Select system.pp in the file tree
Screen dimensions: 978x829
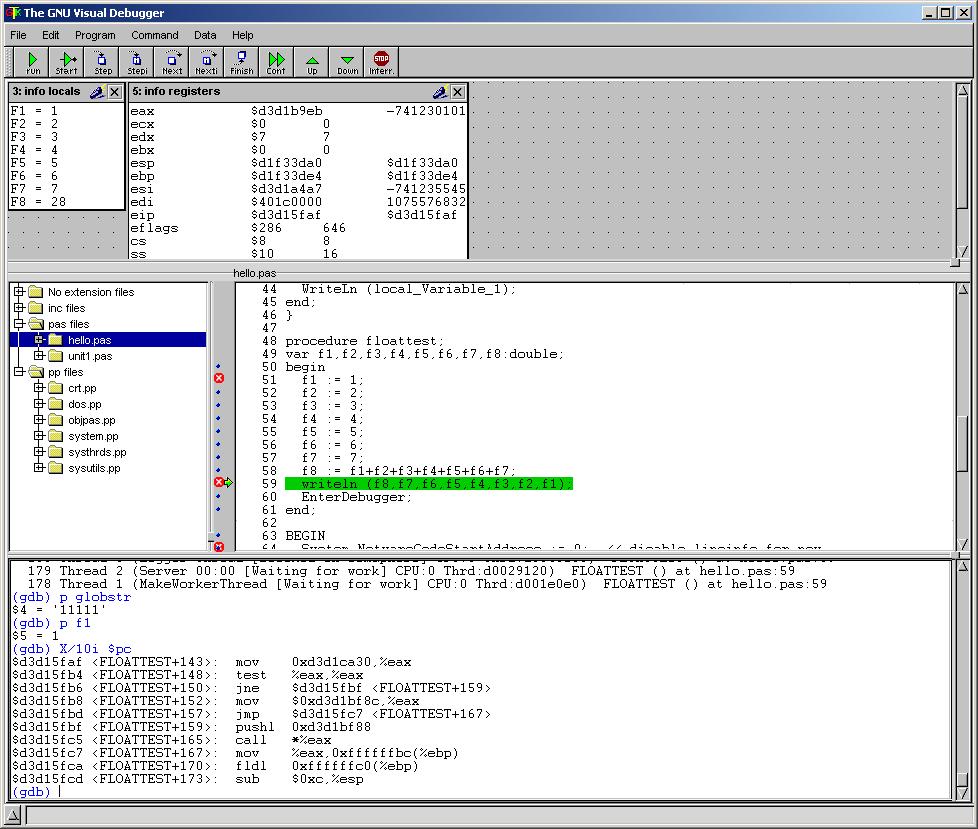(x=93, y=436)
